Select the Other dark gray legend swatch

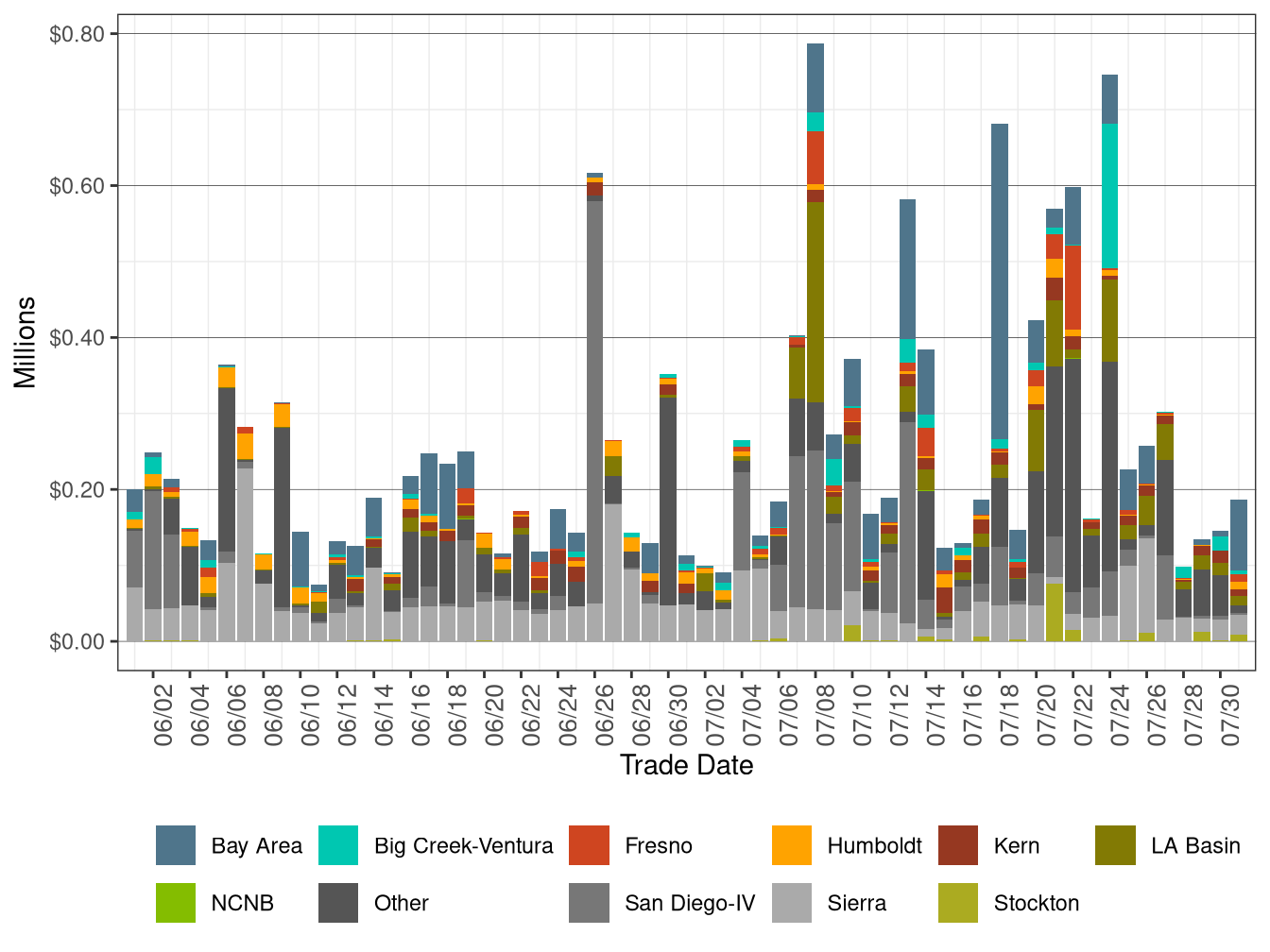(338, 903)
